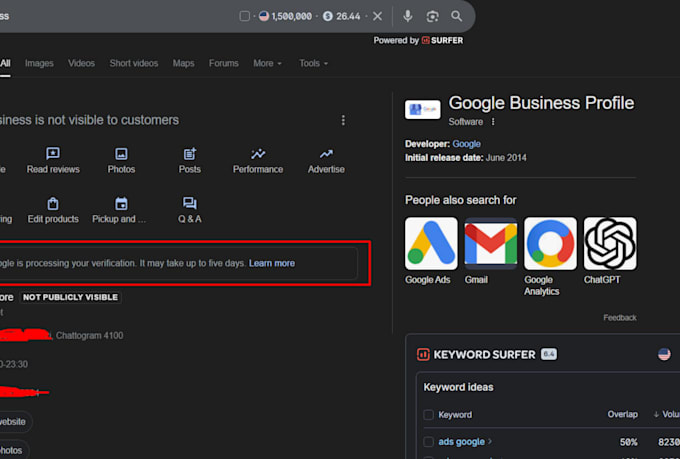The image size is (680, 459).
Task: Expand the More dropdown
Action: (x=268, y=63)
